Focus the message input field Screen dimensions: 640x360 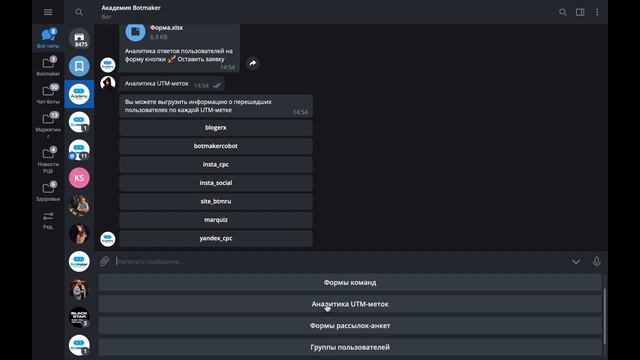pyautogui.click(x=341, y=262)
